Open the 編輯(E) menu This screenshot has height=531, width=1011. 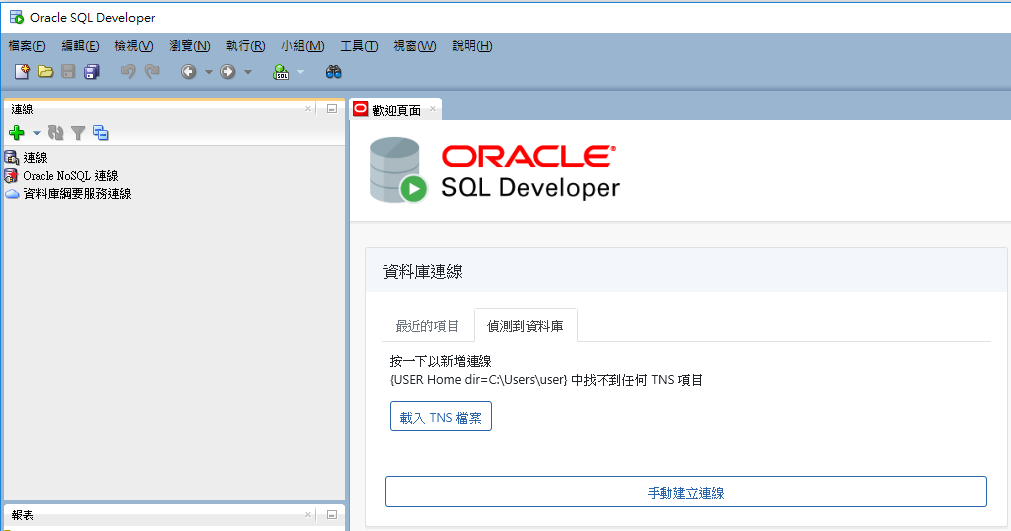click(80, 46)
